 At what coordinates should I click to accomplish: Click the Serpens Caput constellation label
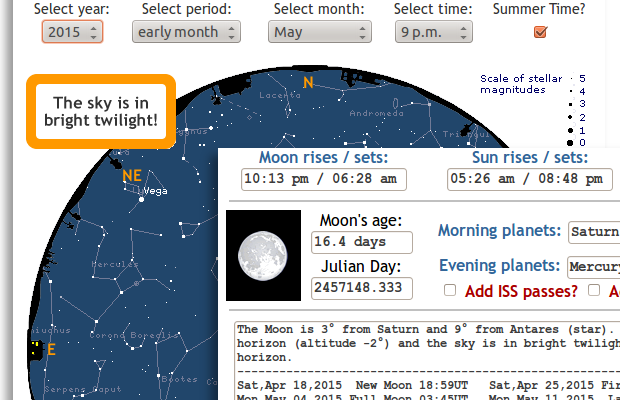(83, 389)
